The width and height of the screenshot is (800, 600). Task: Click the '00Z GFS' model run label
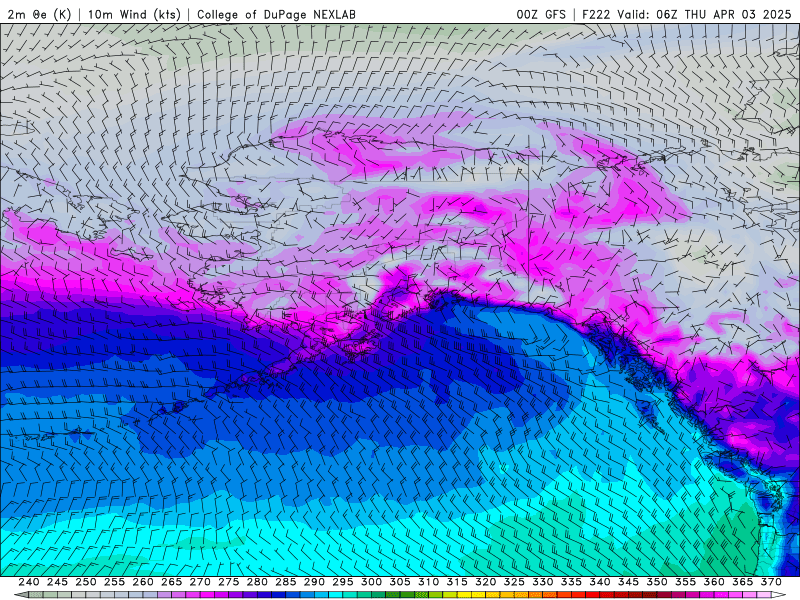(x=541, y=14)
